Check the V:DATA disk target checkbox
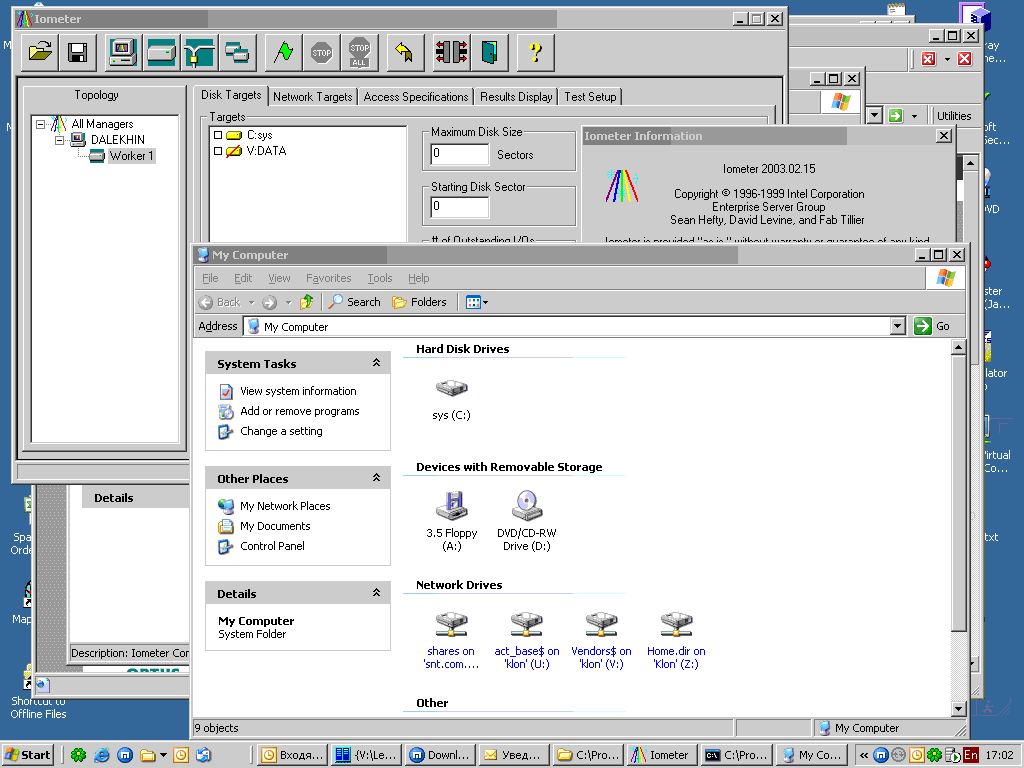This screenshot has height=768, width=1024. pos(218,151)
